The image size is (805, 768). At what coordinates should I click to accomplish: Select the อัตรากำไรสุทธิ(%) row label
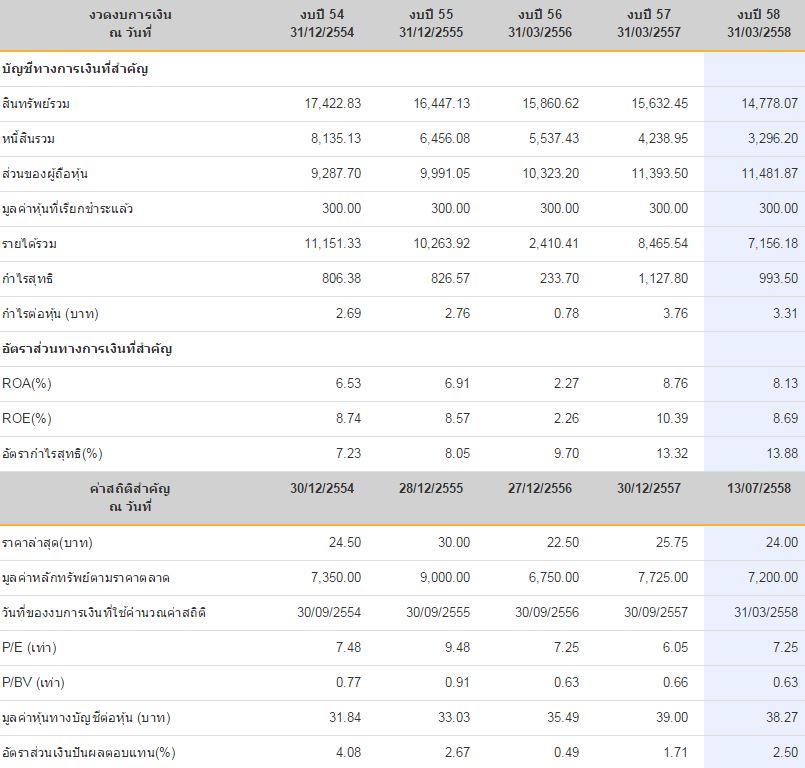click(x=52, y=454)
